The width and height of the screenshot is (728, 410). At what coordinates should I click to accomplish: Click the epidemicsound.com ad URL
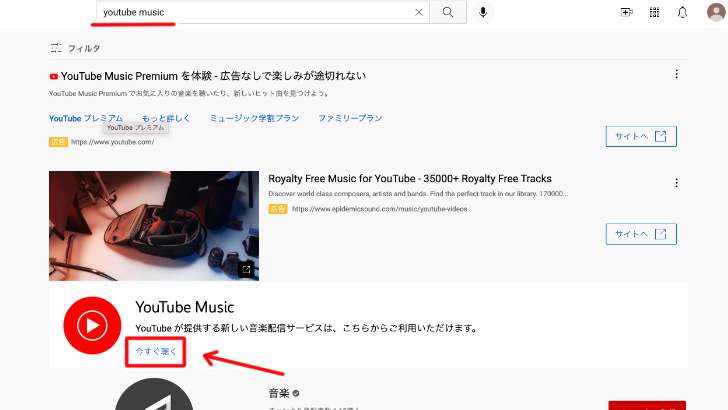tap(379, 209)
